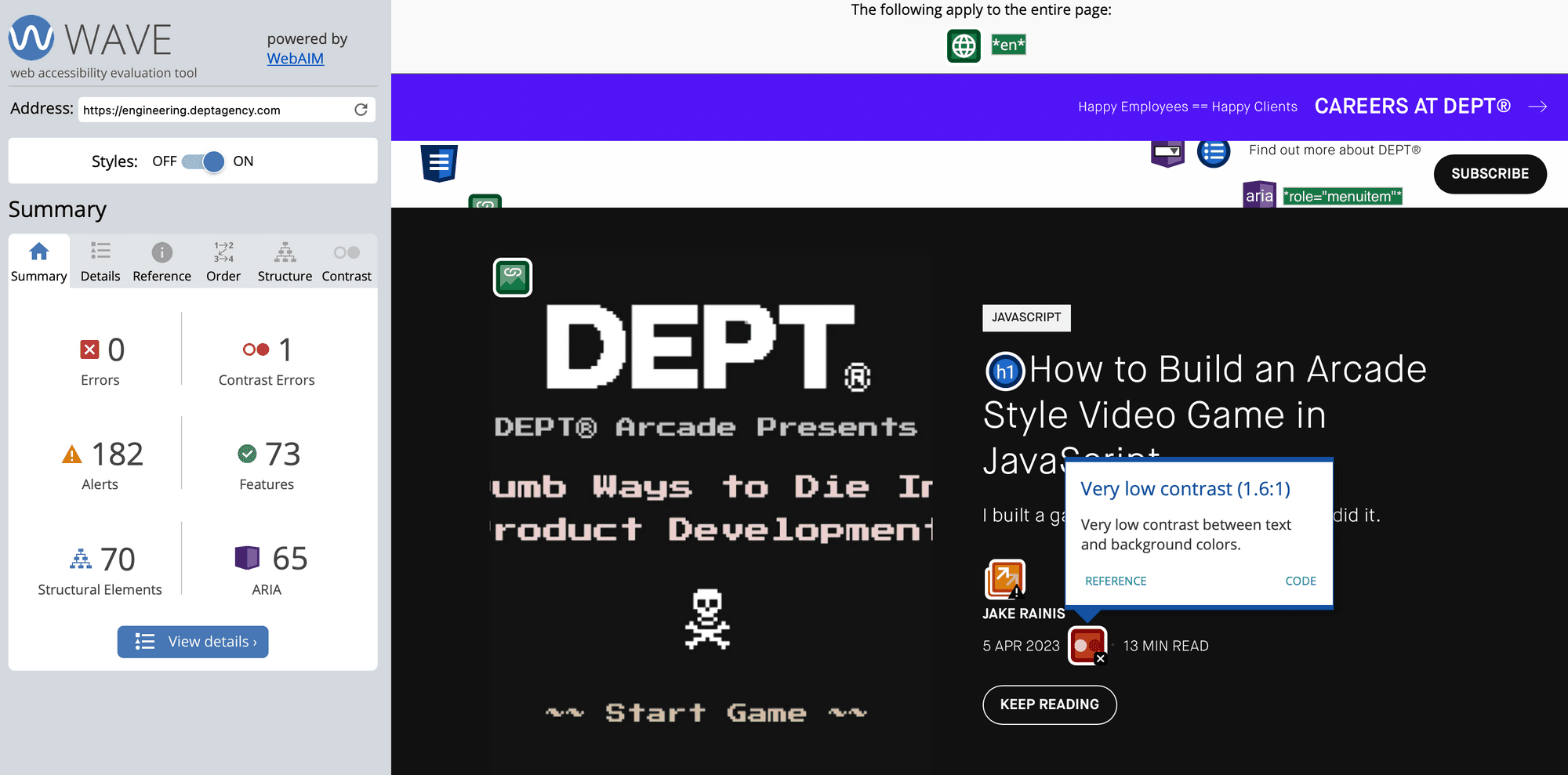Click the red contrast error icon
The height and width of the screenshot is (775, 1568).
1087,646
